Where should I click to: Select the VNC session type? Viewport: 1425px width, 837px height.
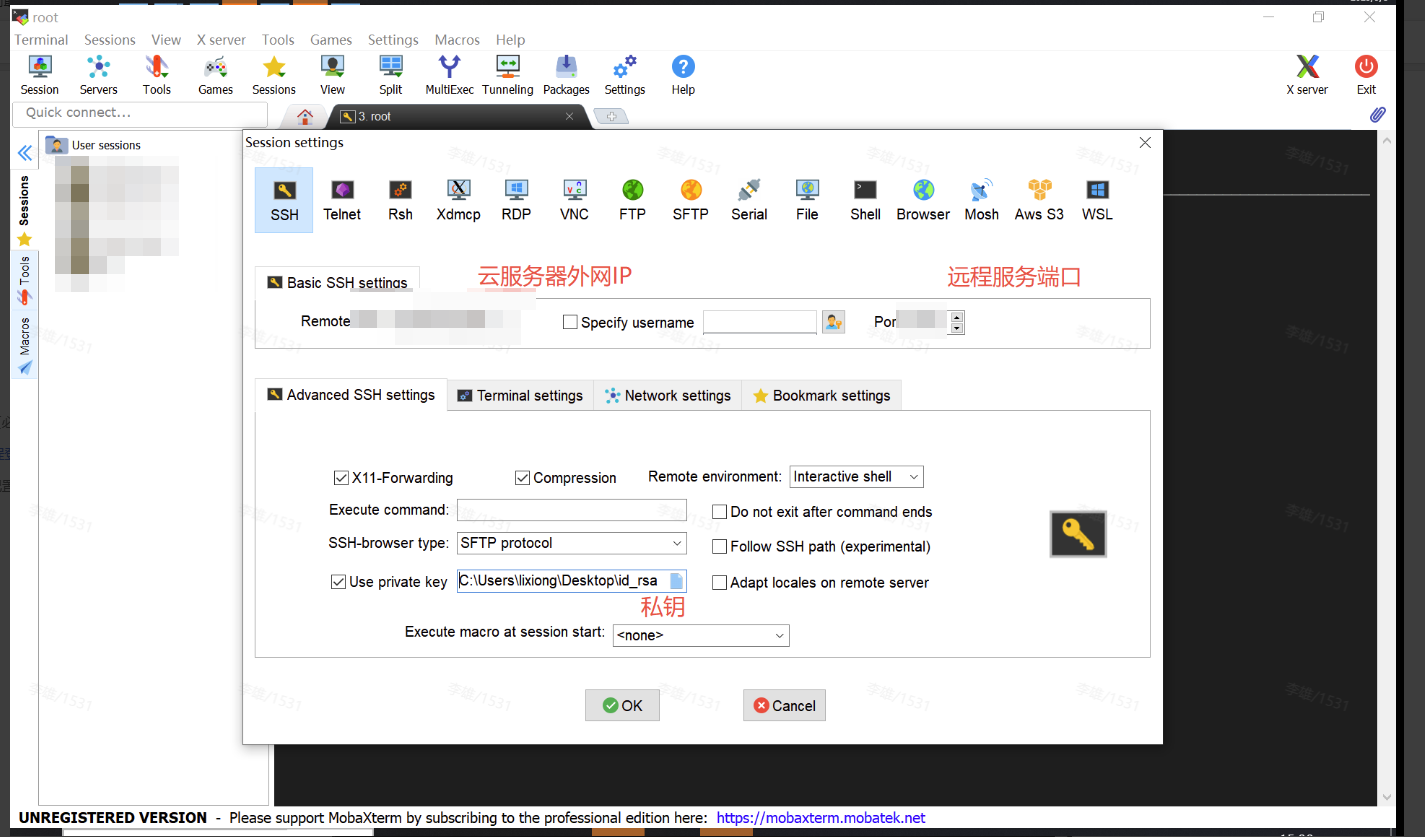point(574,199)
